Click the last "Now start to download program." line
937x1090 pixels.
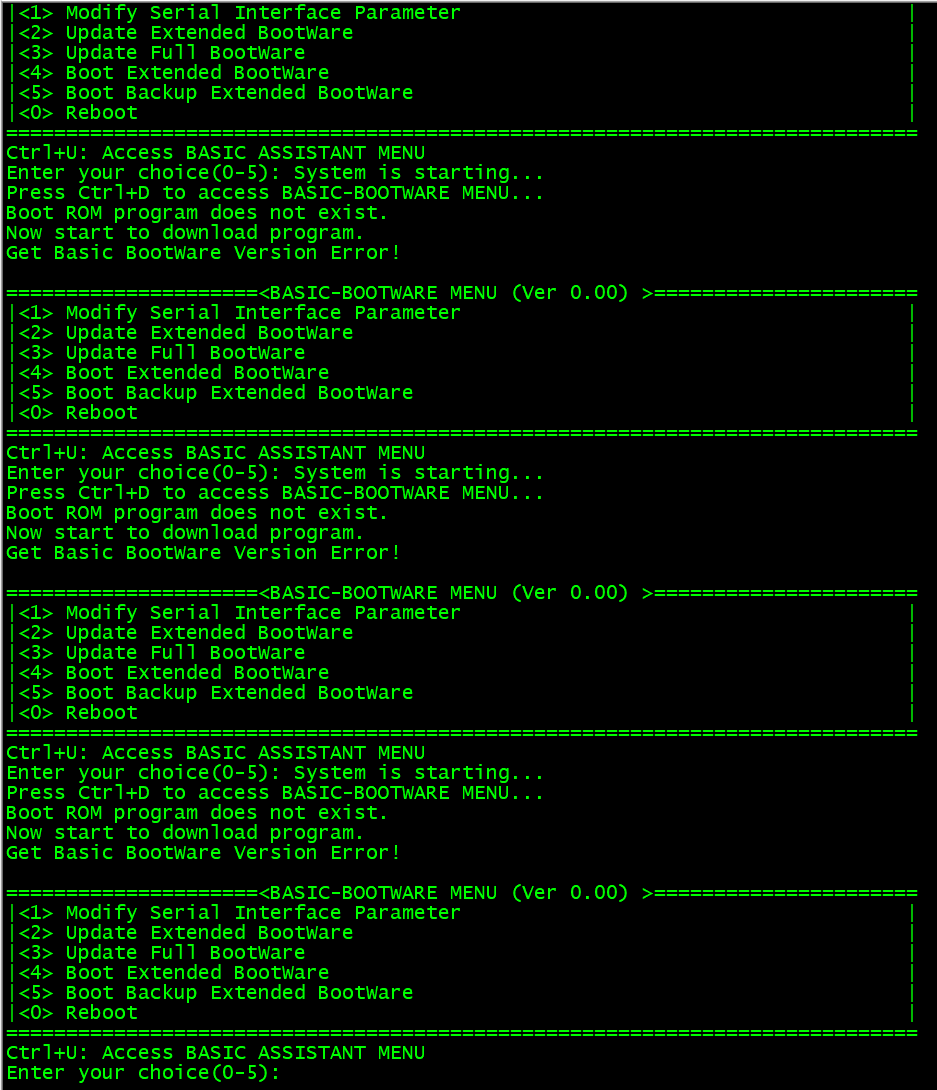pos(185,833)
